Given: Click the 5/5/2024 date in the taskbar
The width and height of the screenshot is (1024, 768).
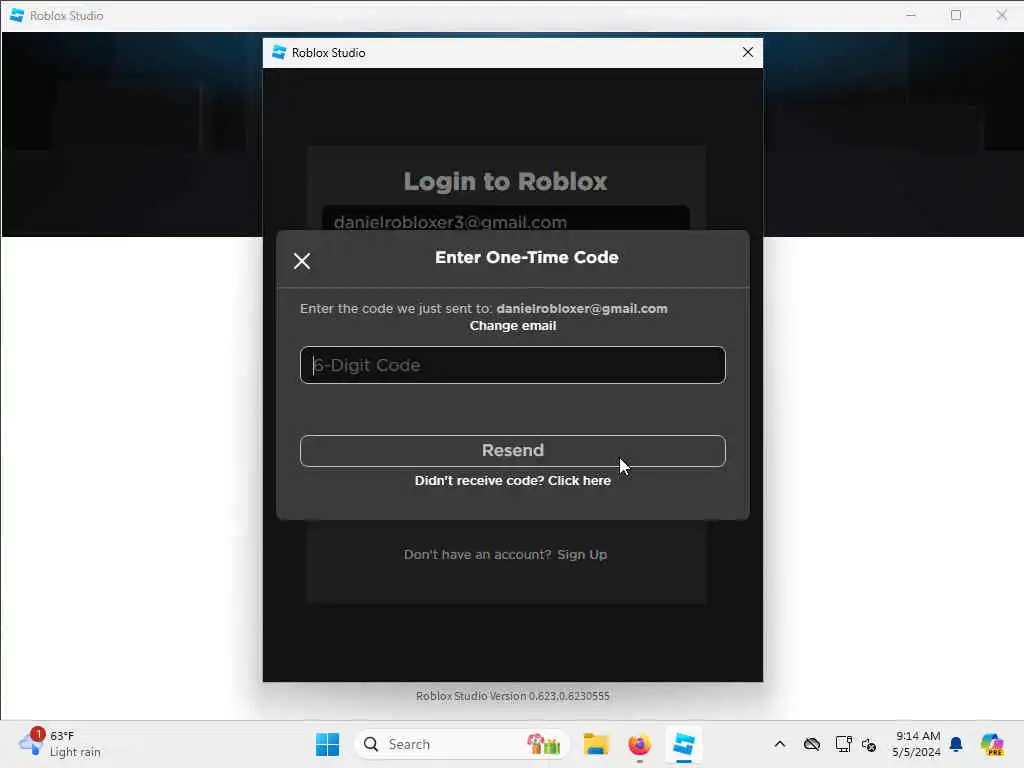Looking at the screenshot, I should pyautogui.click(x=916, y=752).
